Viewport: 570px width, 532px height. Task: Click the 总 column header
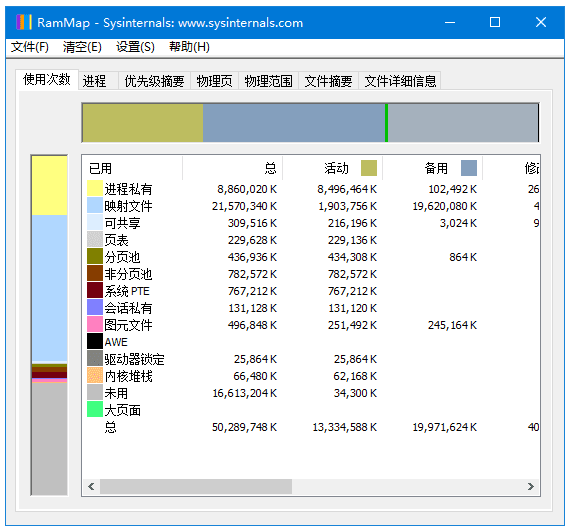click(233, 168)
